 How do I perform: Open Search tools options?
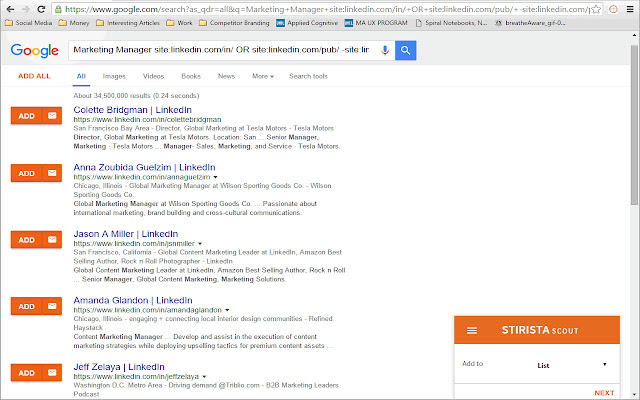(x=308, y=76)
